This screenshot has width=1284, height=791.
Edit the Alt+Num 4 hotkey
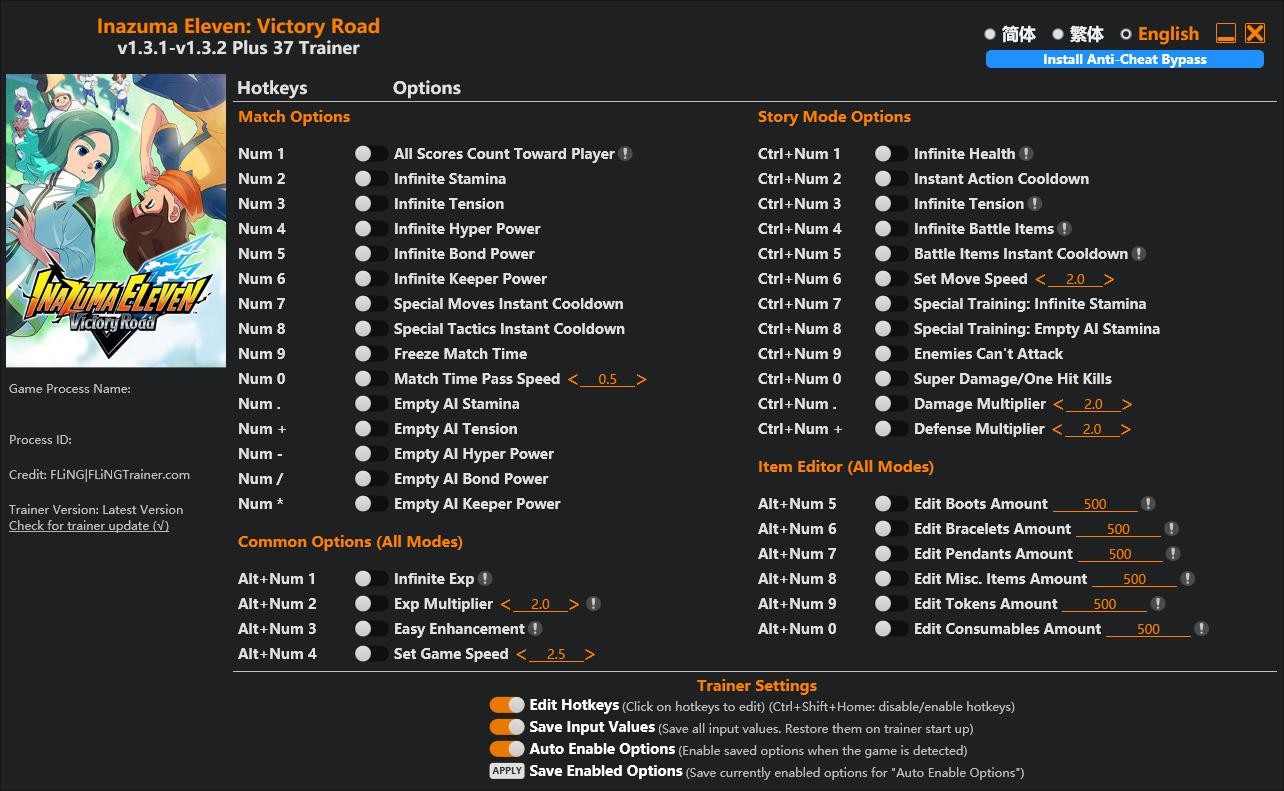pyautogui.click(x=277, y=654)
